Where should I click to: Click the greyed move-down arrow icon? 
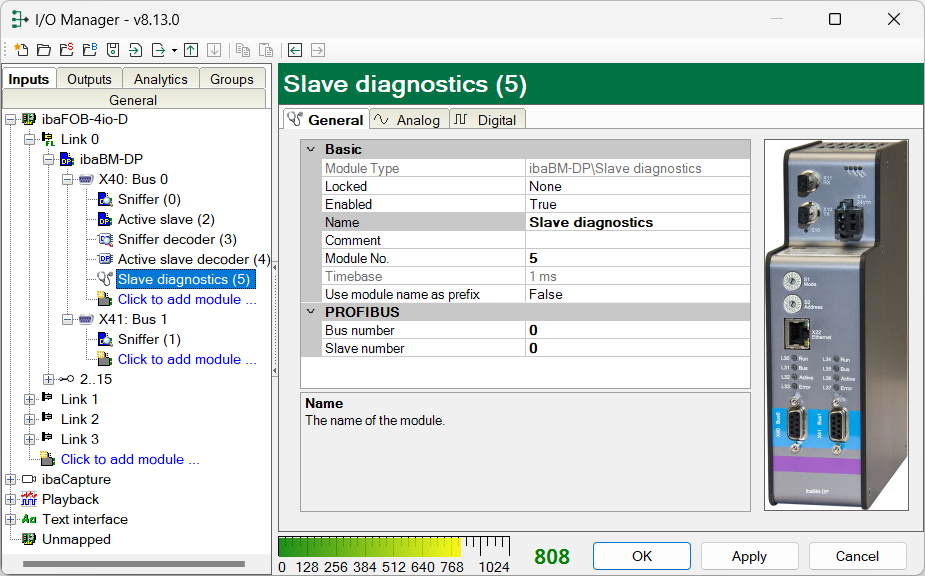click(x=214, y=50)
